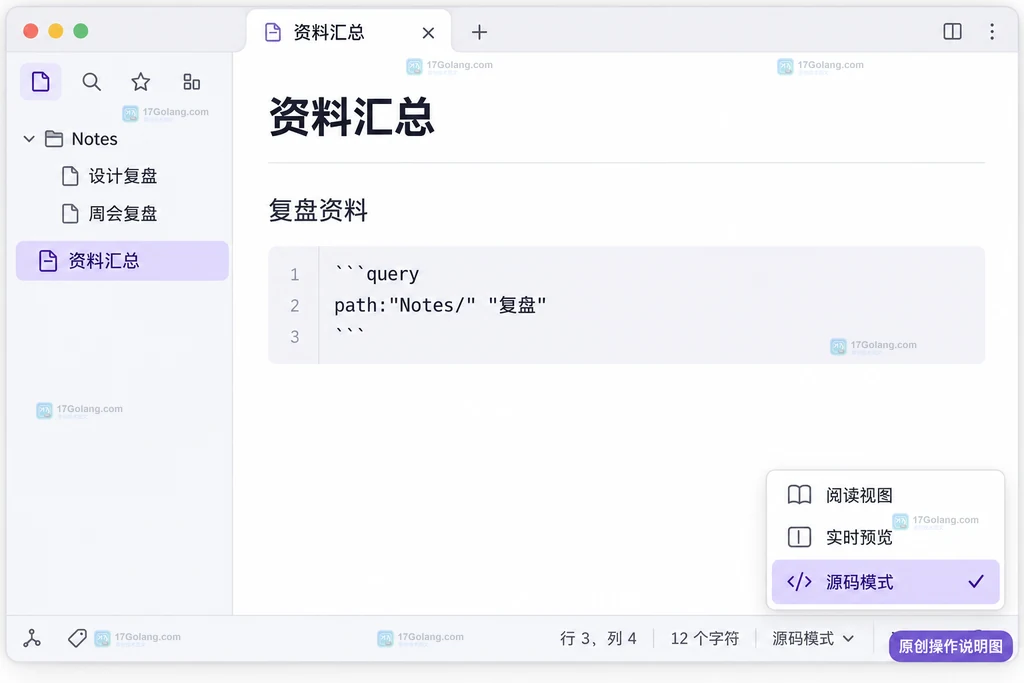This screenshot has width=1024, height=683.
Task: Toggle the split pane layout icon
Action: tap(952, 31)
